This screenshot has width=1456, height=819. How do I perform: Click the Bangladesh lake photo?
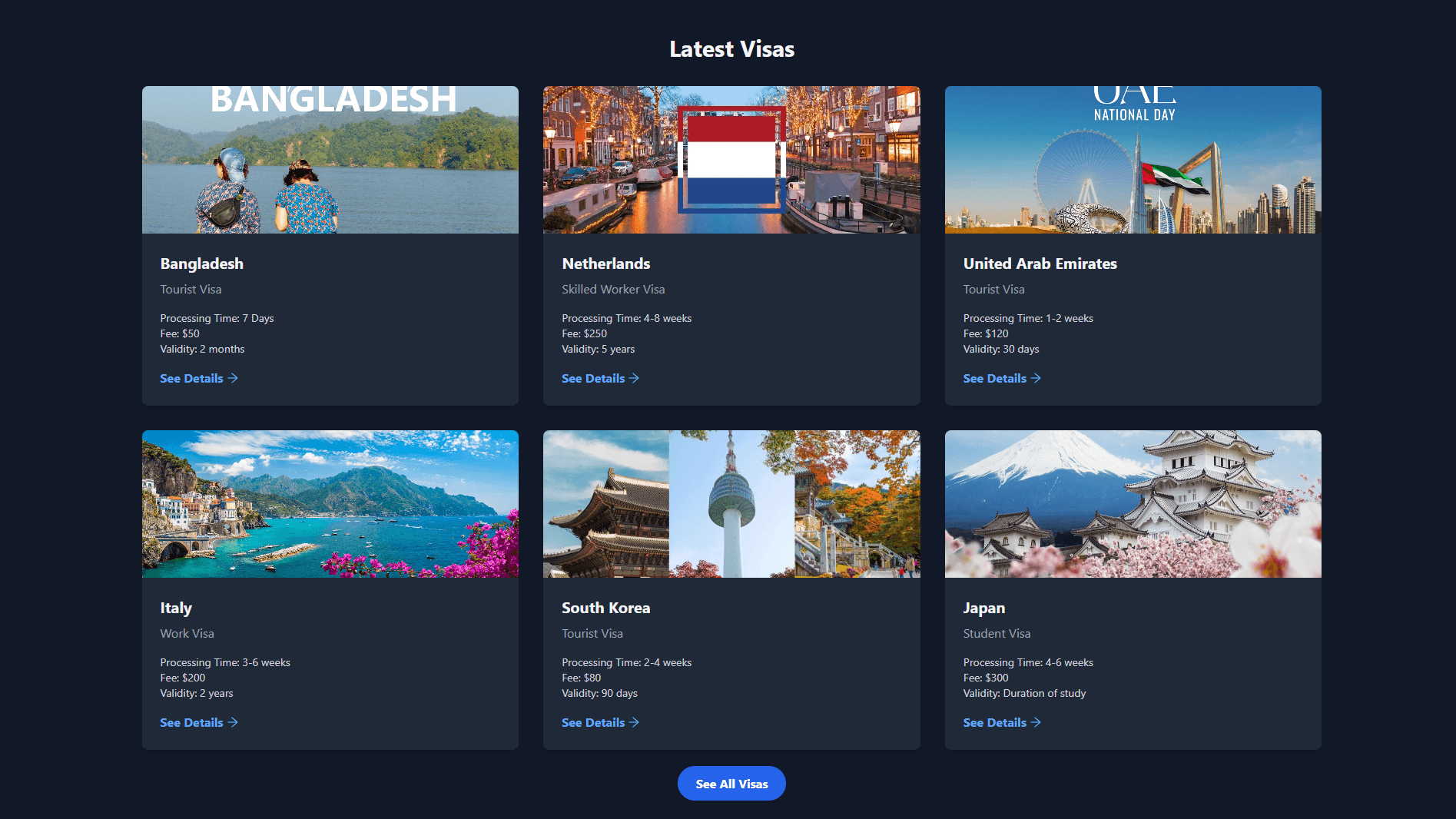click(330, 159)
